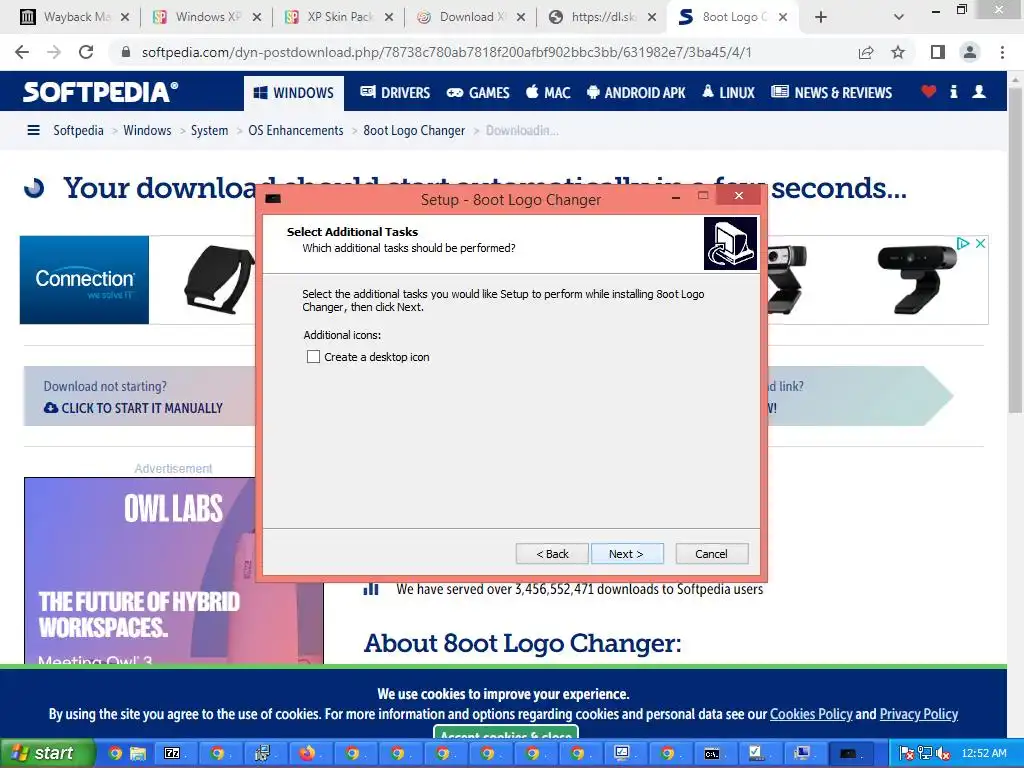Tick the Create a desktop icon checkbox
This screenshot has width=1024, height=768.
[313, 357]
